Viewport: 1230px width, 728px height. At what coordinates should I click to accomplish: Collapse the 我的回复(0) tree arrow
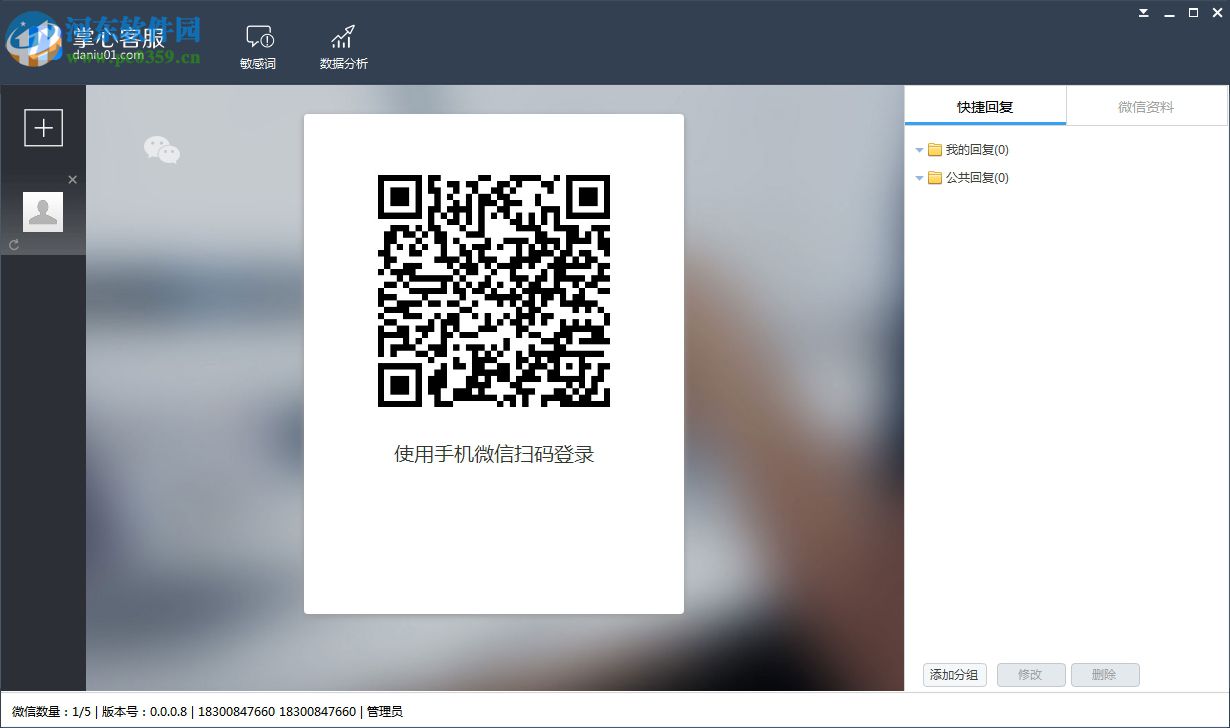(x=919, y=150)
